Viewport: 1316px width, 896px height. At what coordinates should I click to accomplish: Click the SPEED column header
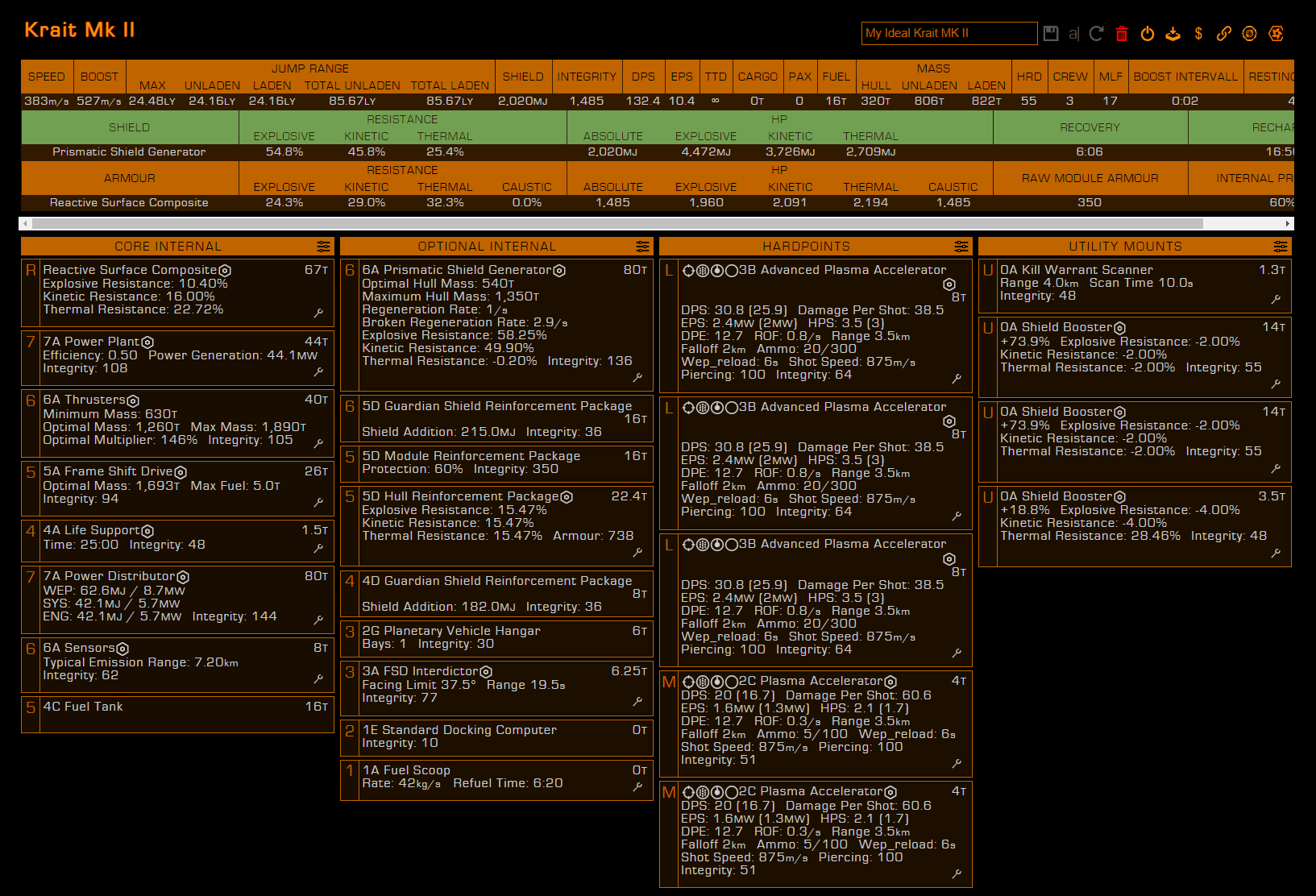[46, 77]
